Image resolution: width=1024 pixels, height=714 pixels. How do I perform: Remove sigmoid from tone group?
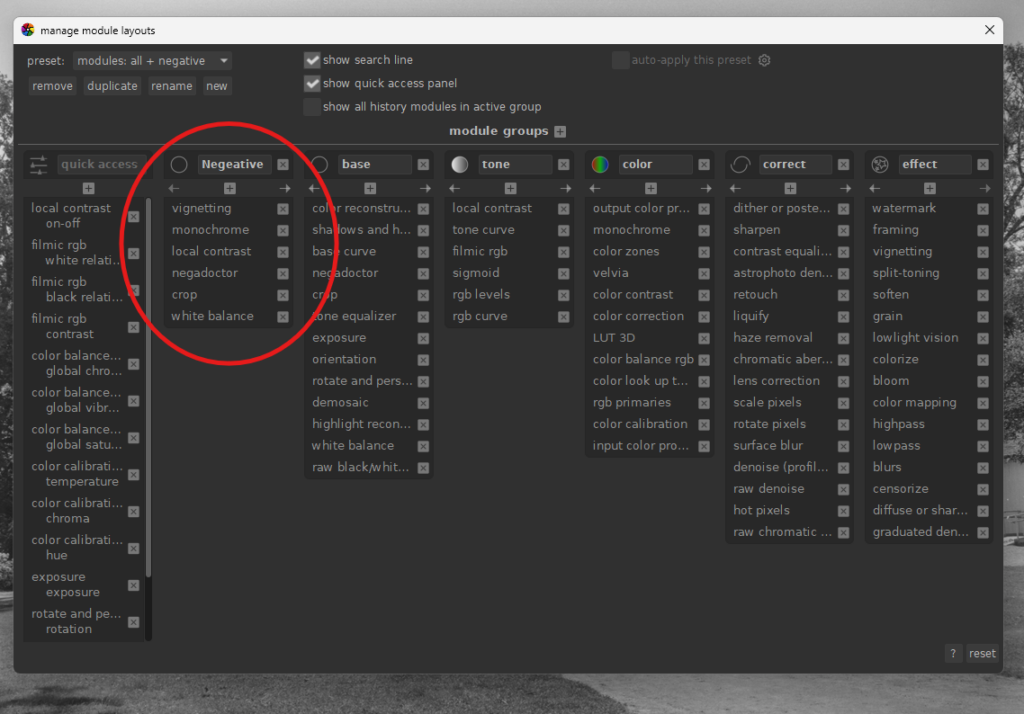[564, 274]
